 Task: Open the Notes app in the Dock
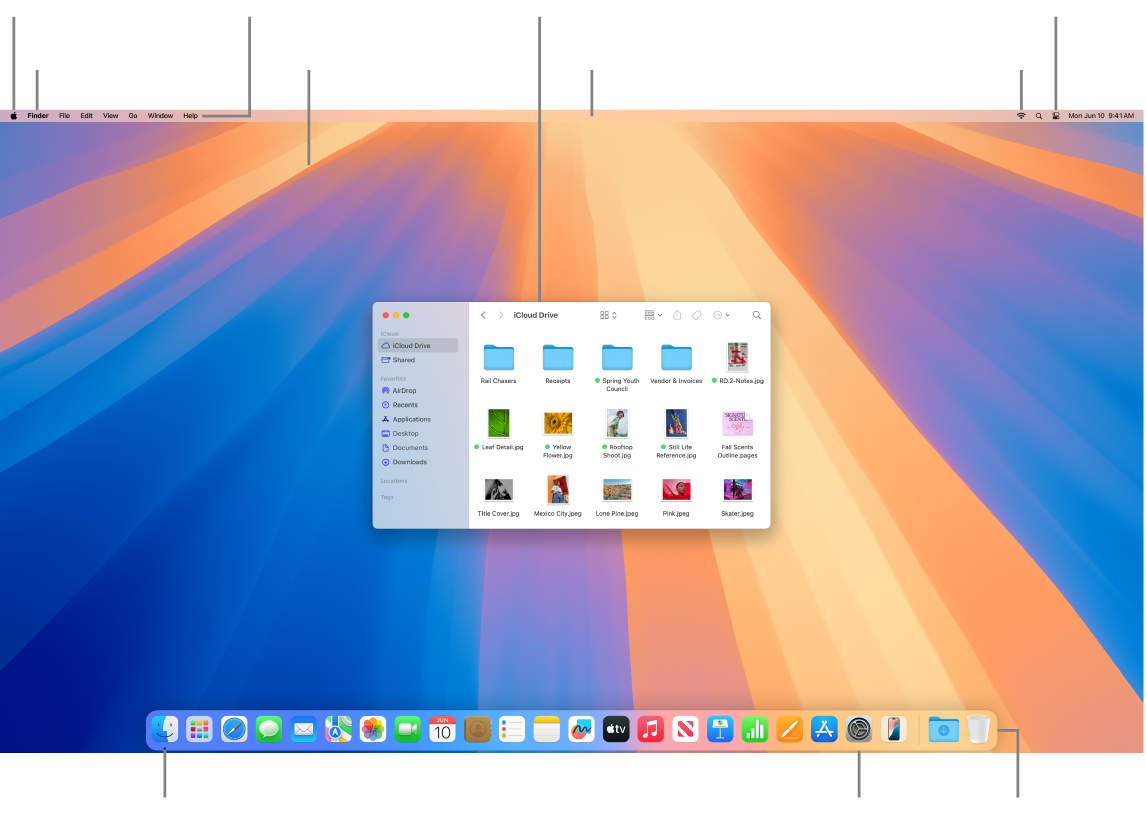pos(547,729)
